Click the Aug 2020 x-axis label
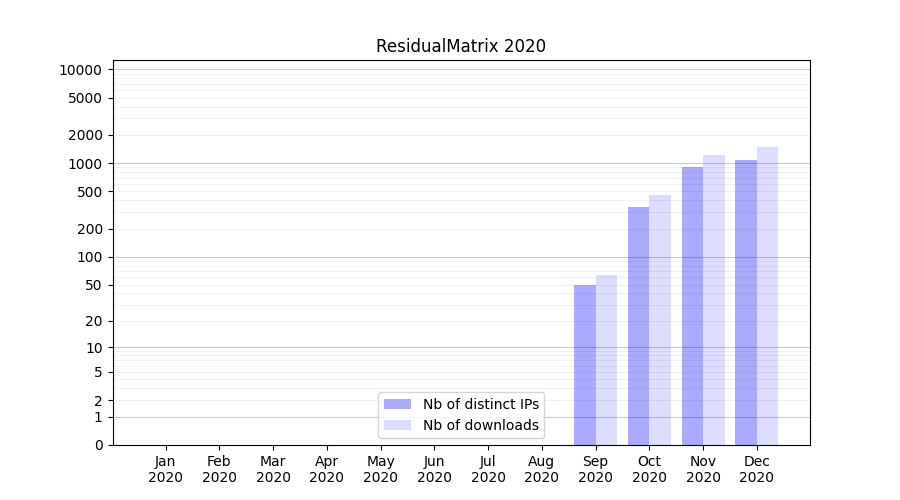The width and height of the screenshot is (900, 500). (x=541, y=469)
